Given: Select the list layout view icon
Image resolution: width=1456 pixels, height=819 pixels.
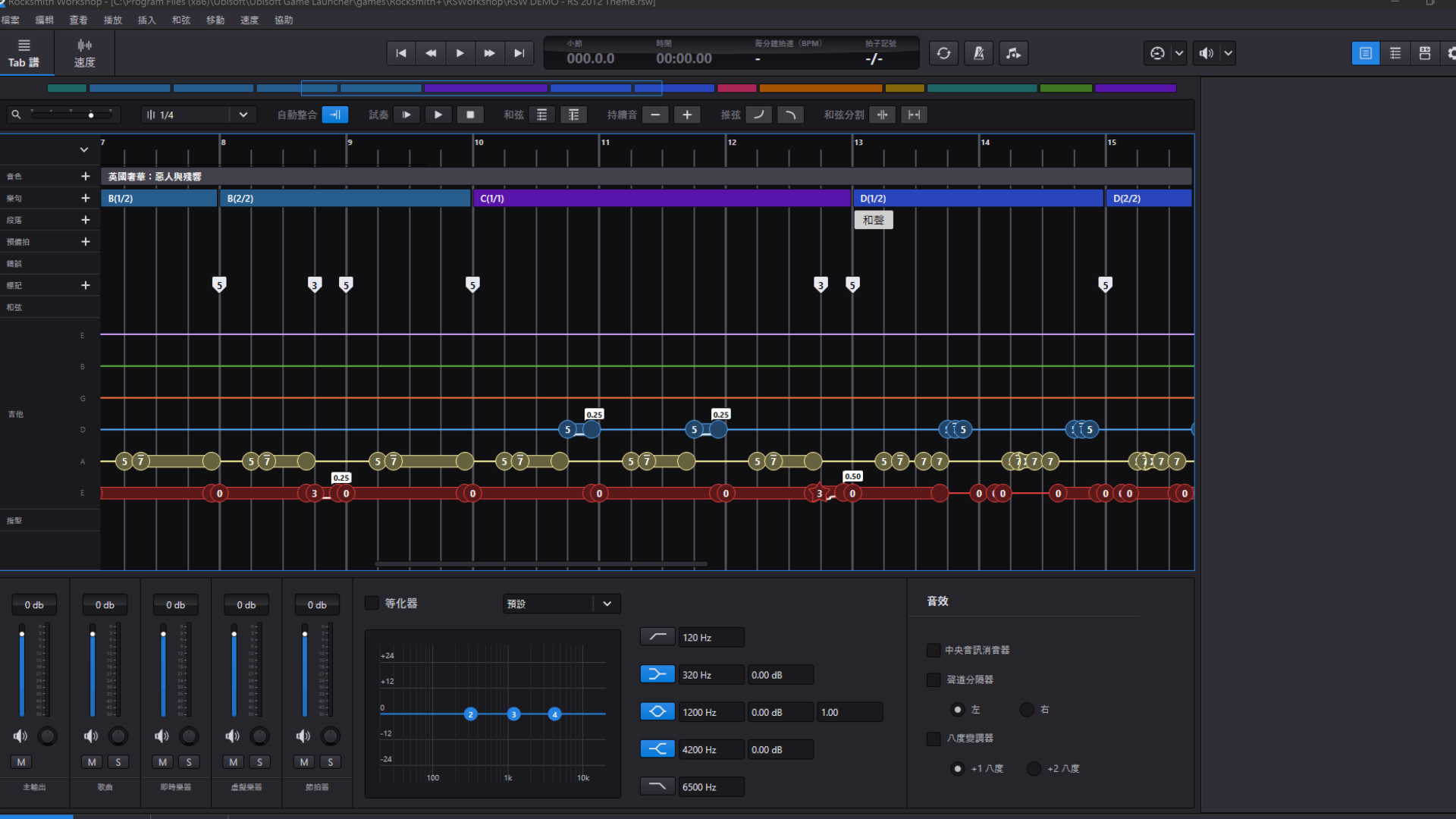Looking at the screenshot, I should click(x=1395, y=53).
